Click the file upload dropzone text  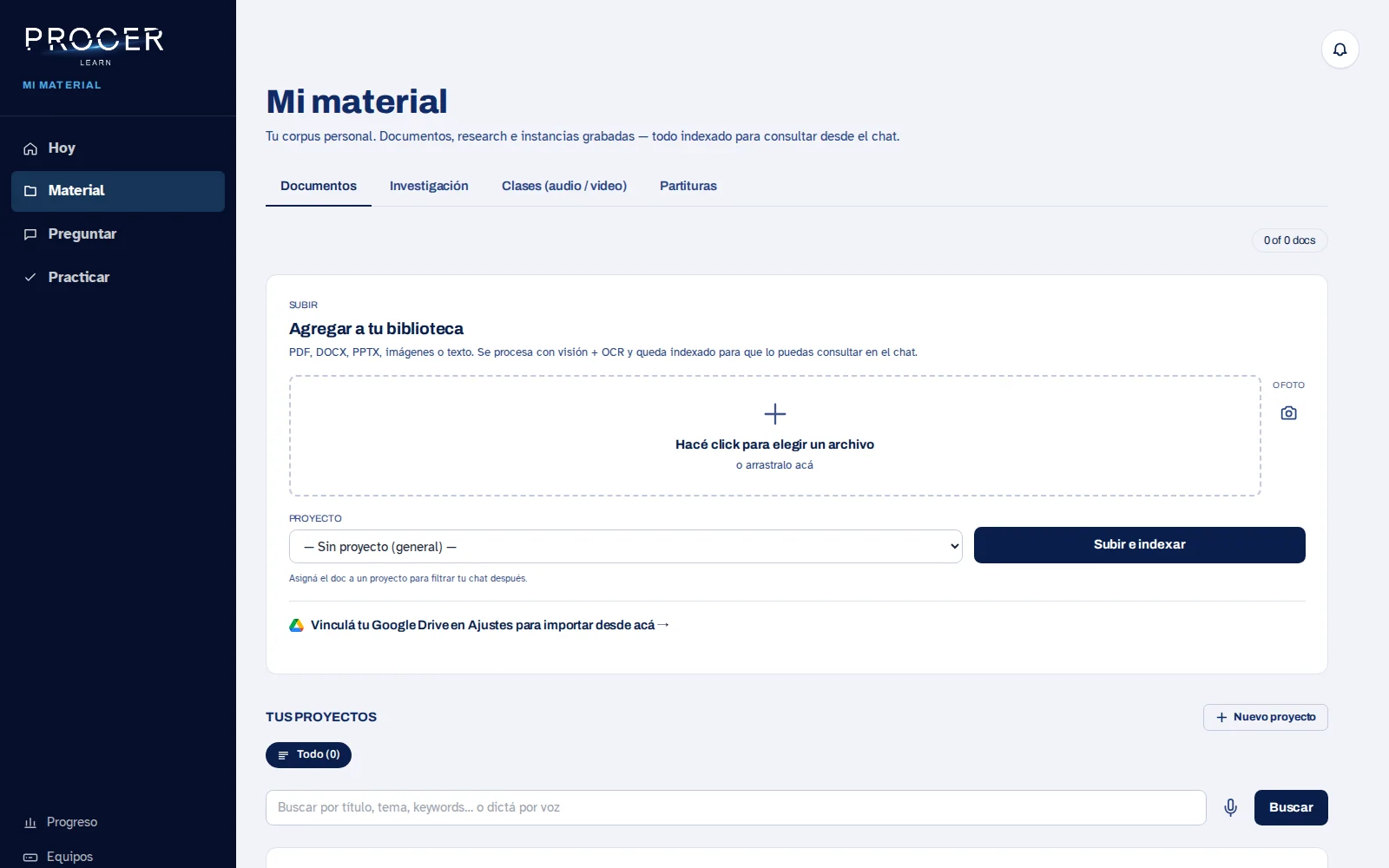click(774, 444)
